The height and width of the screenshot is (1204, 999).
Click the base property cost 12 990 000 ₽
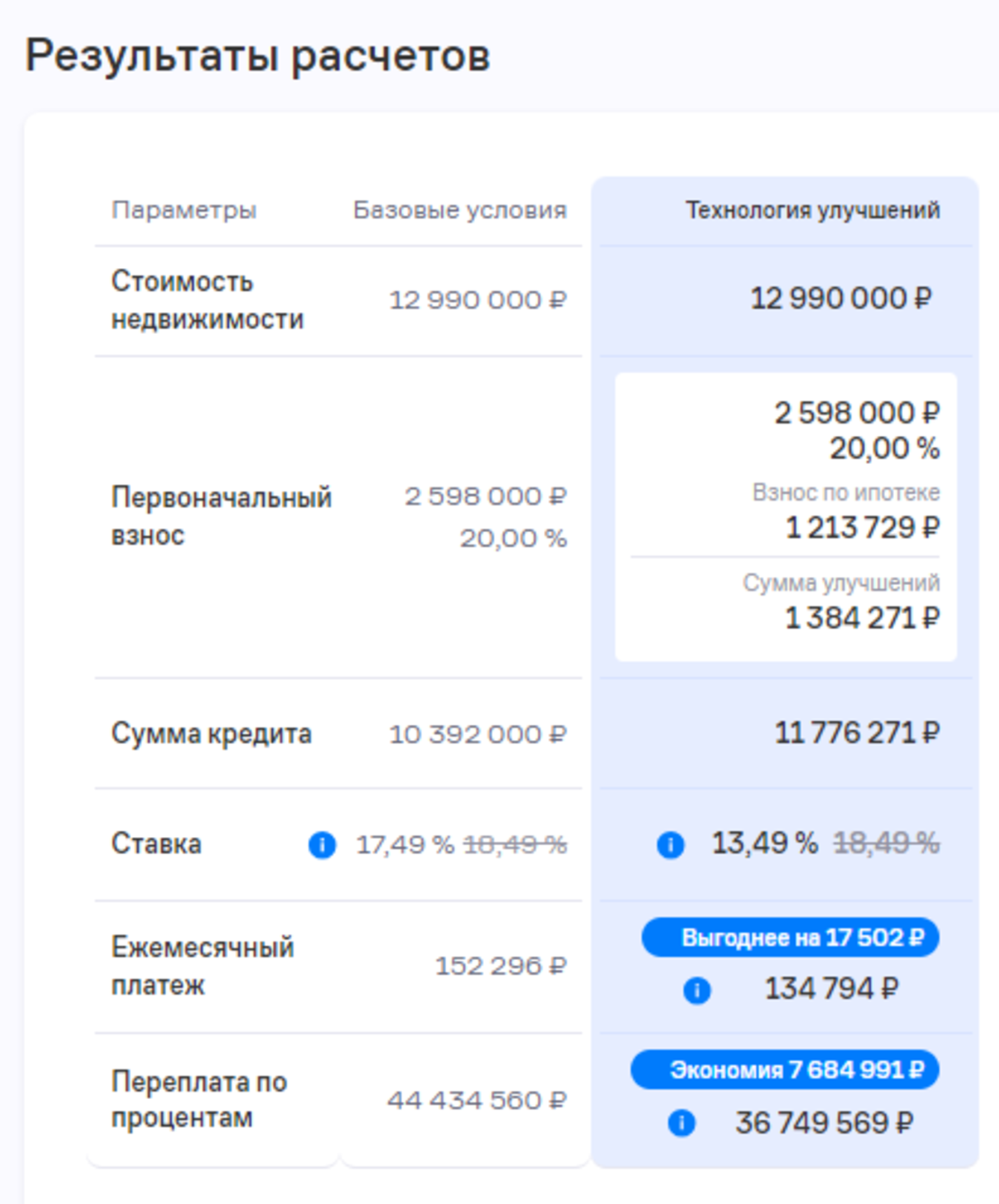(478, 300)
